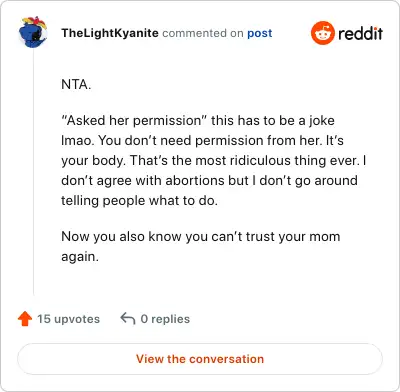Open the TheLightKyanite username link
This screenshot has width=400, height=392.
[x=110, y=33]
